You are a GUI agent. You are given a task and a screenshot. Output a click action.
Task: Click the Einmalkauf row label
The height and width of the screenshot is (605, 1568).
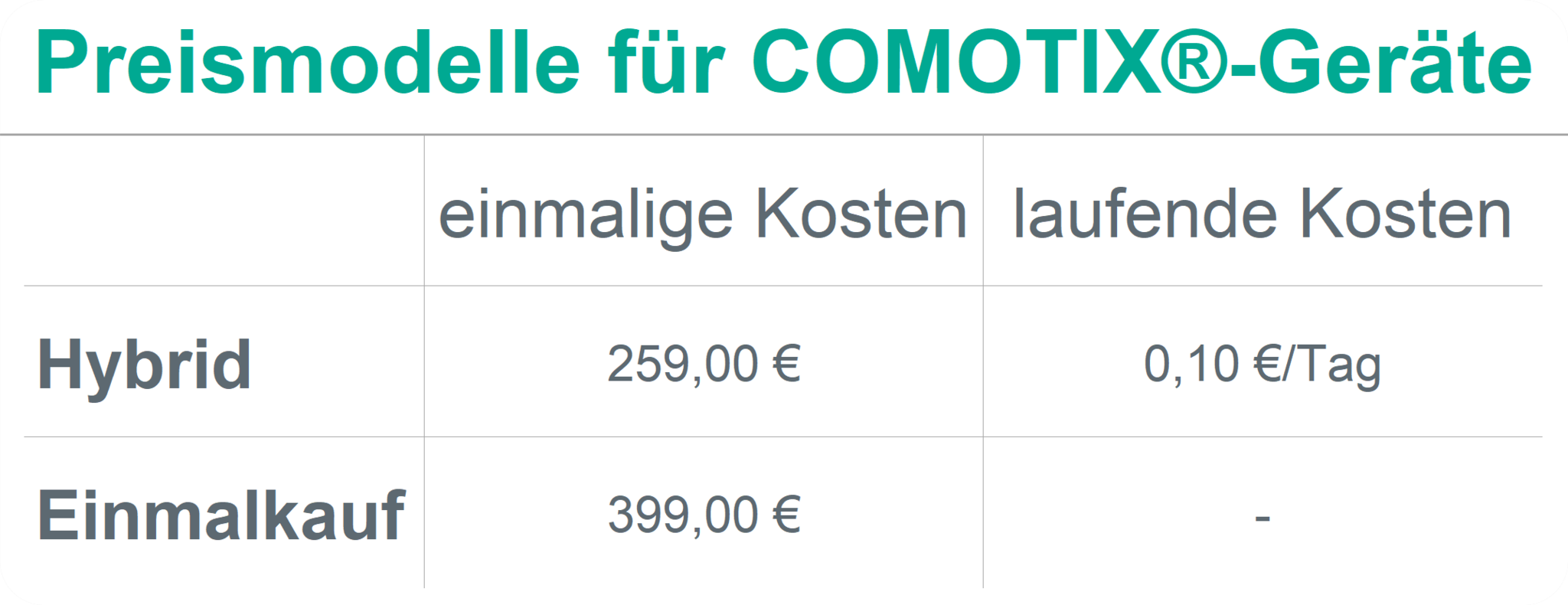pyautogui.click(x=221, y=515)
